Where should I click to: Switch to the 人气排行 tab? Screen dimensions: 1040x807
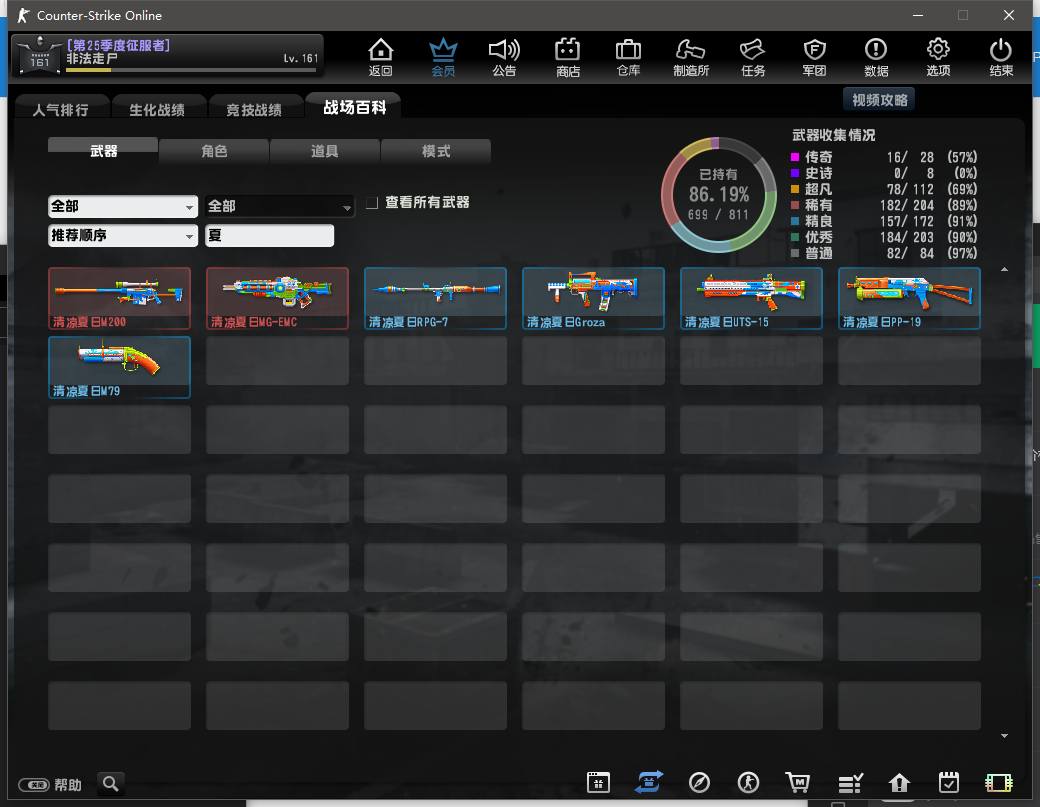60,109
